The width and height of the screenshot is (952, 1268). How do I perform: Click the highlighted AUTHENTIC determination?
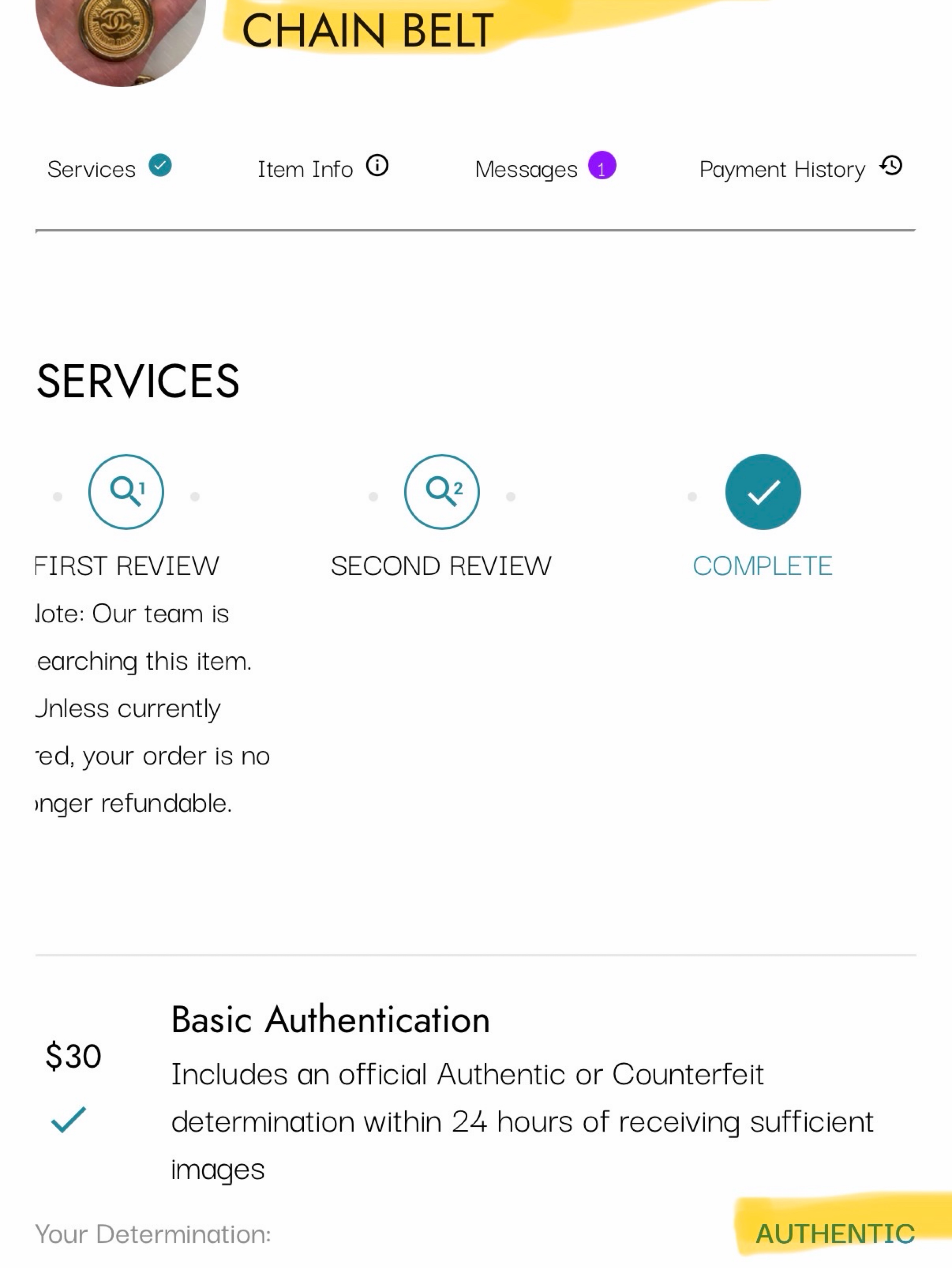pyautogui.click(x=835, y=1234)
